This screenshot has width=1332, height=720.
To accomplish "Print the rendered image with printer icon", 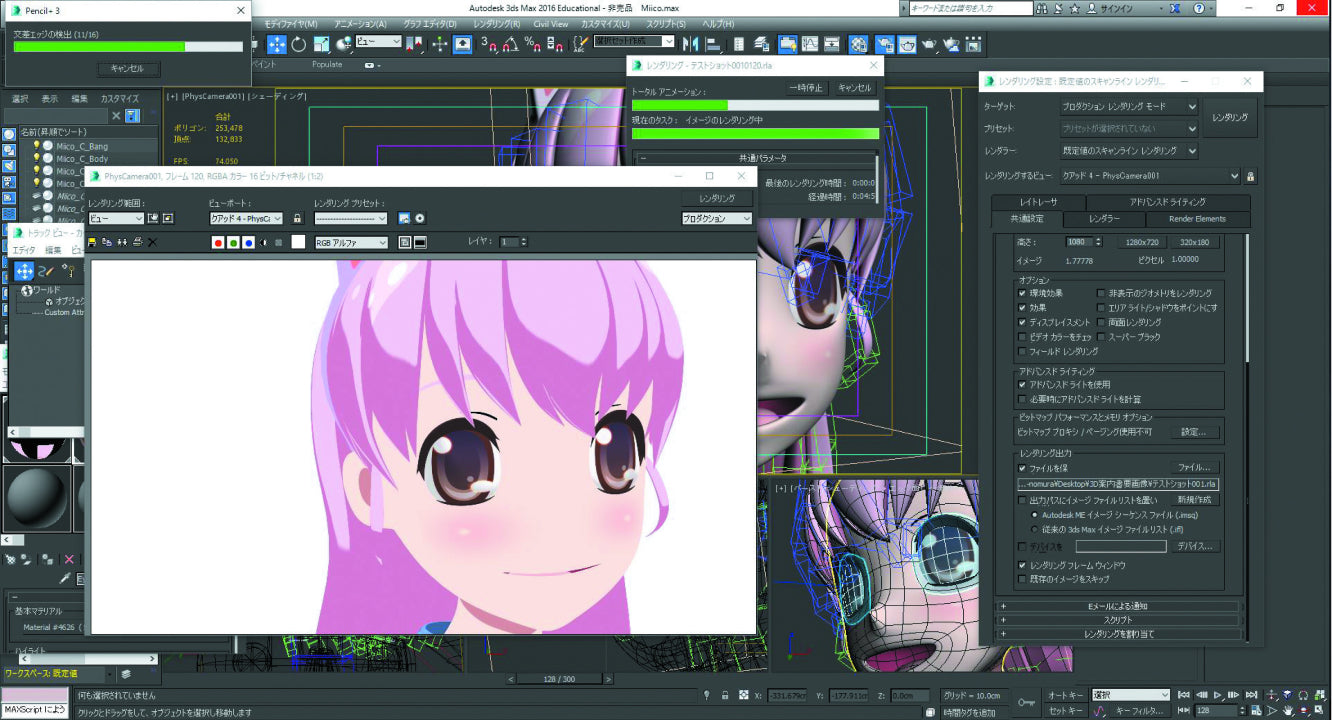I will 137,242.
